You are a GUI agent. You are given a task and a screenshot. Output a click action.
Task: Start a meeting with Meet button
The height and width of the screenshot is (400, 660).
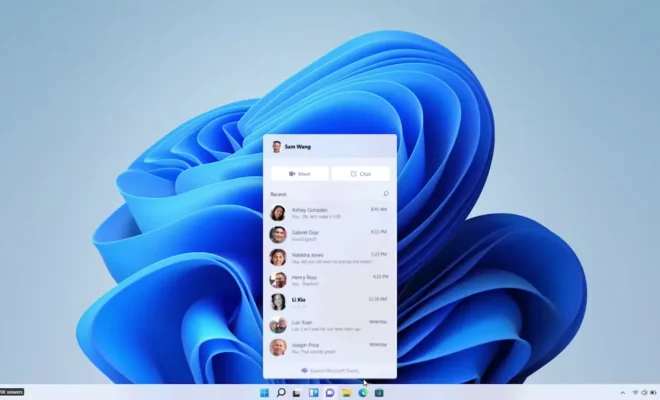(300, 173)
